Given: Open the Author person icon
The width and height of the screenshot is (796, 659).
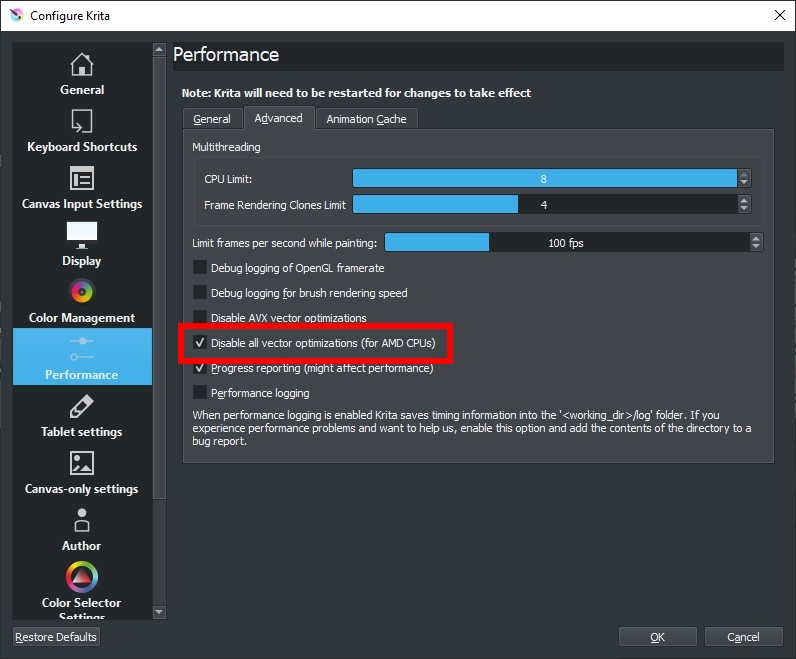Looking at the screenshot, I should pyautogui.click(x=82, y=520).
